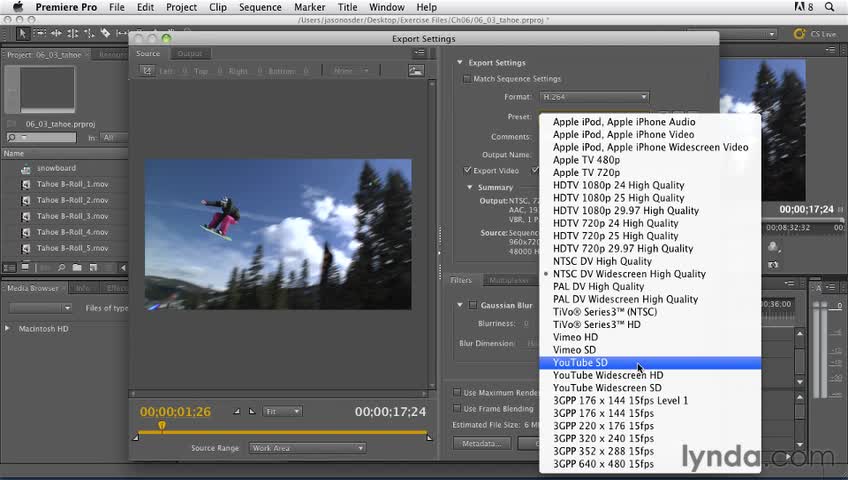Enable the Gaussian Blur filter checkbox

click(x=473, y=305)
